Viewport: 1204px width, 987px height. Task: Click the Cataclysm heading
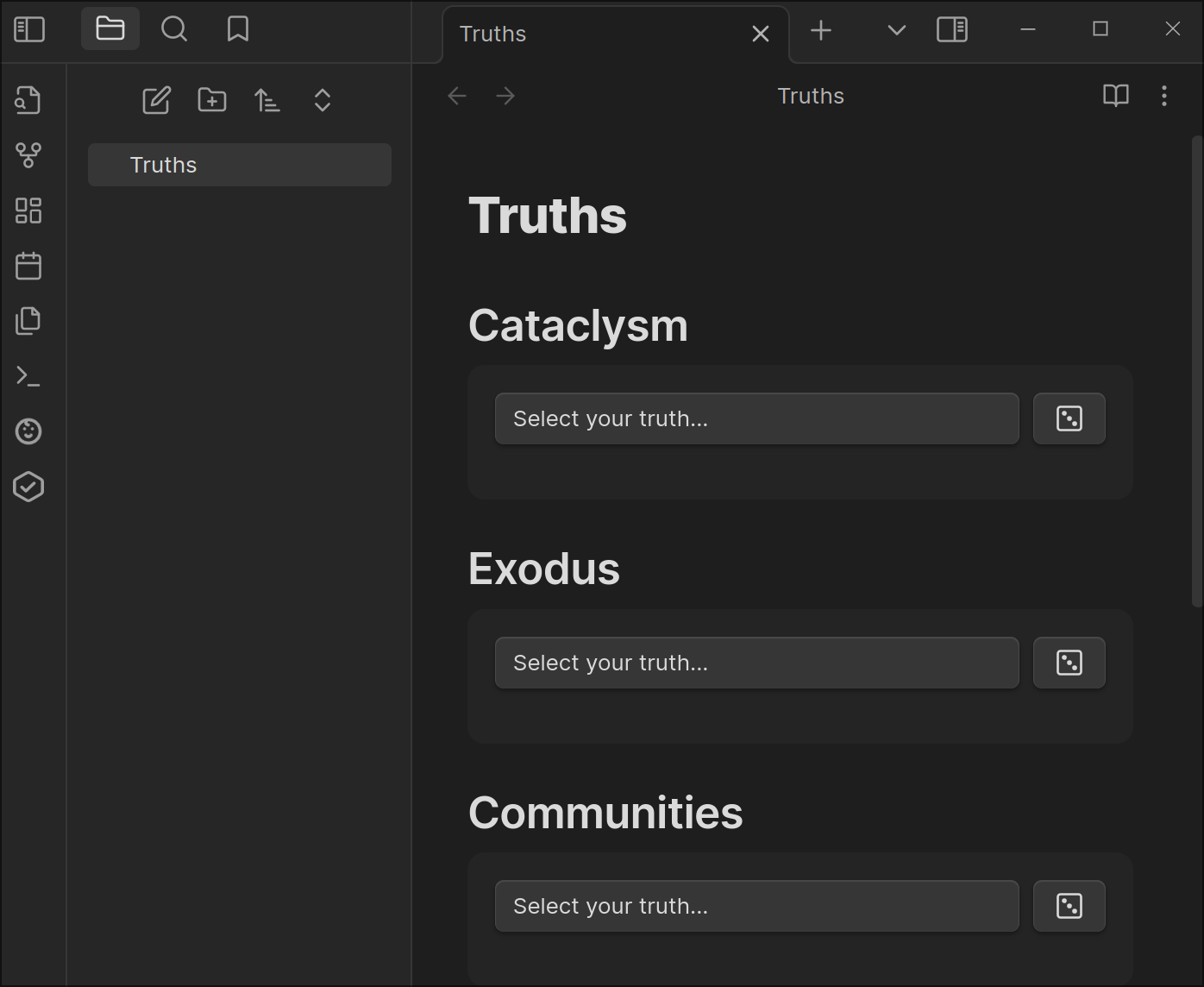click(x=578, y=326)
